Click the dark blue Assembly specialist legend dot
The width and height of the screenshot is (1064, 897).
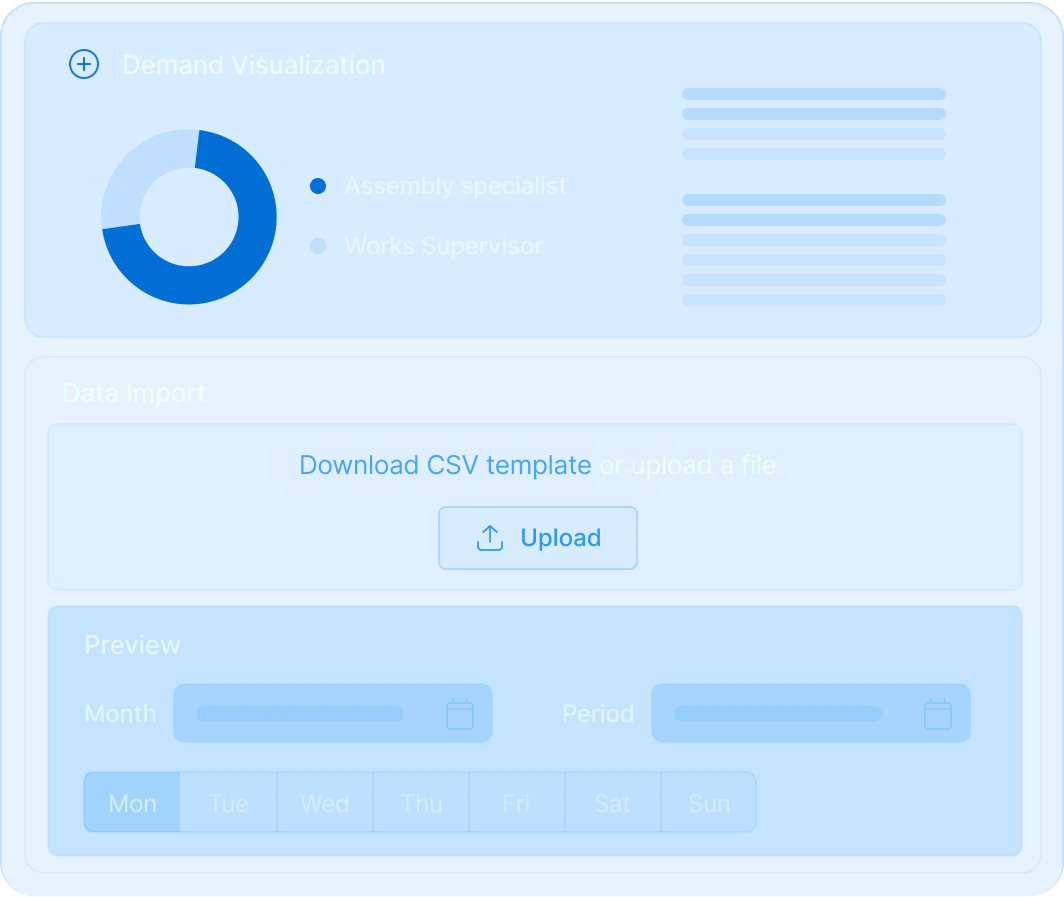[318, 186]
